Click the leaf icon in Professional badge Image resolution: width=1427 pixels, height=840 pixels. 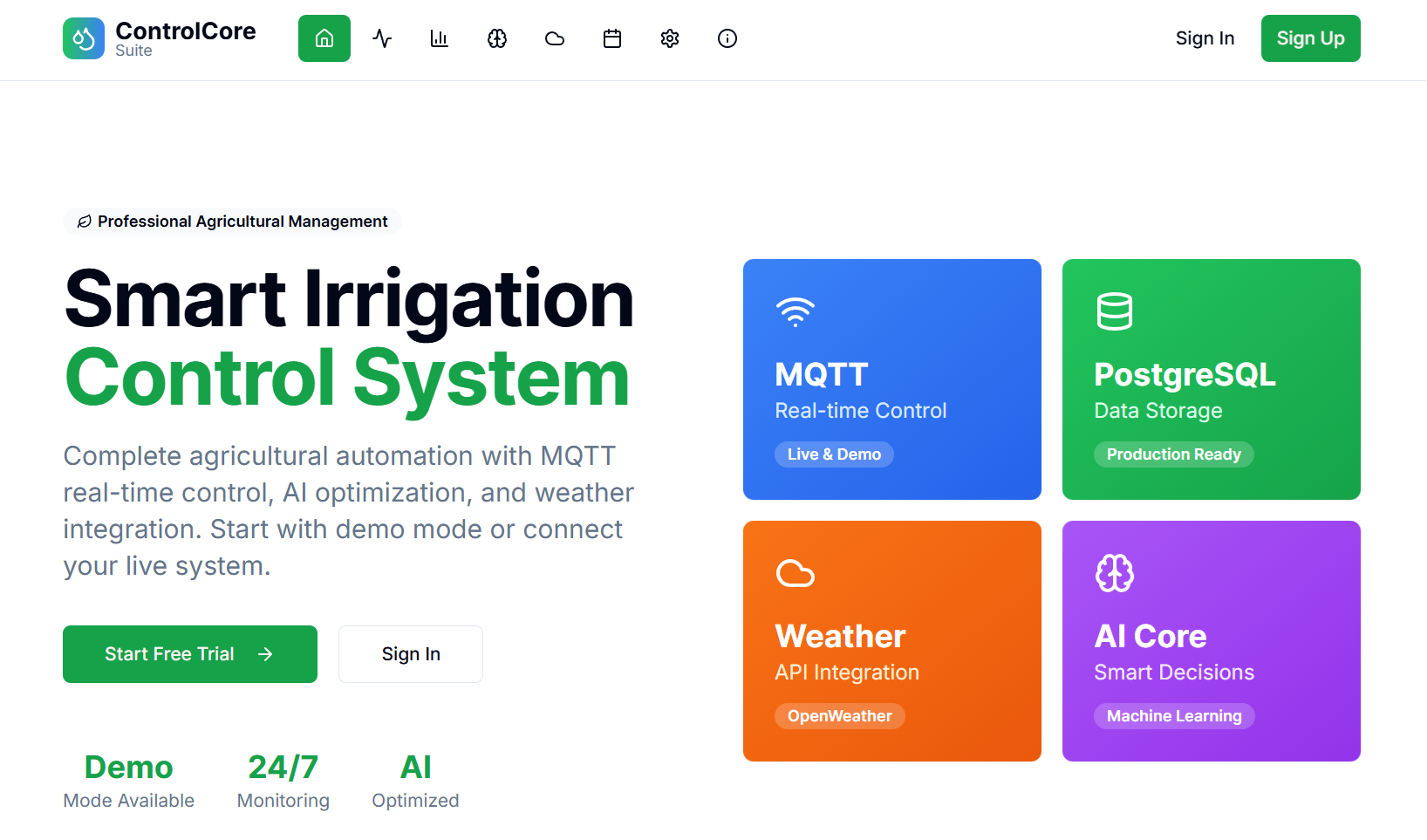pyautogui.click(x=85, y=222)
